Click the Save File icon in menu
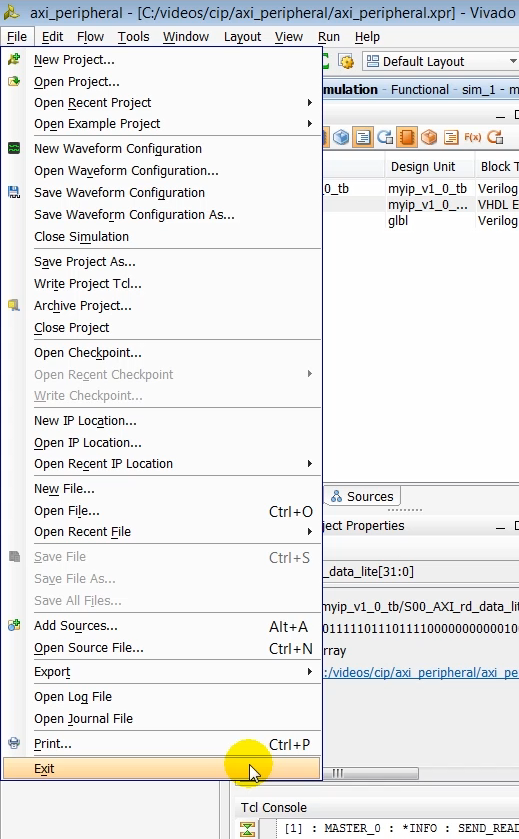The height and width of the screenshot is (839, 519). (x=14, y=556)
